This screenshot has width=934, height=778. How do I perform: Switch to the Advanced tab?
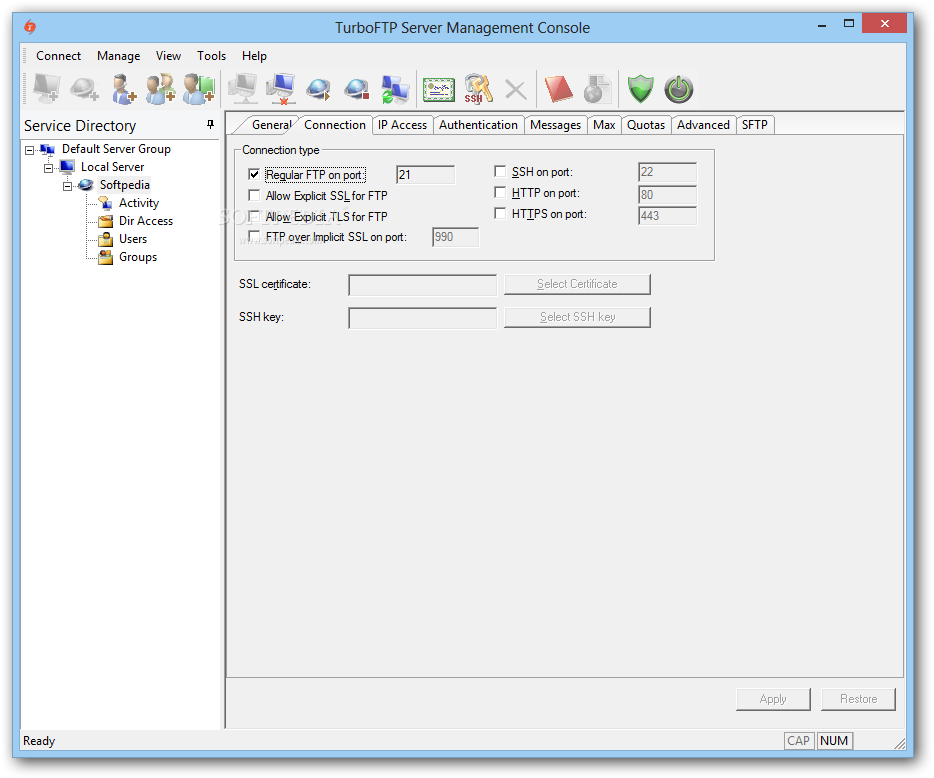(x=703, y=125)
